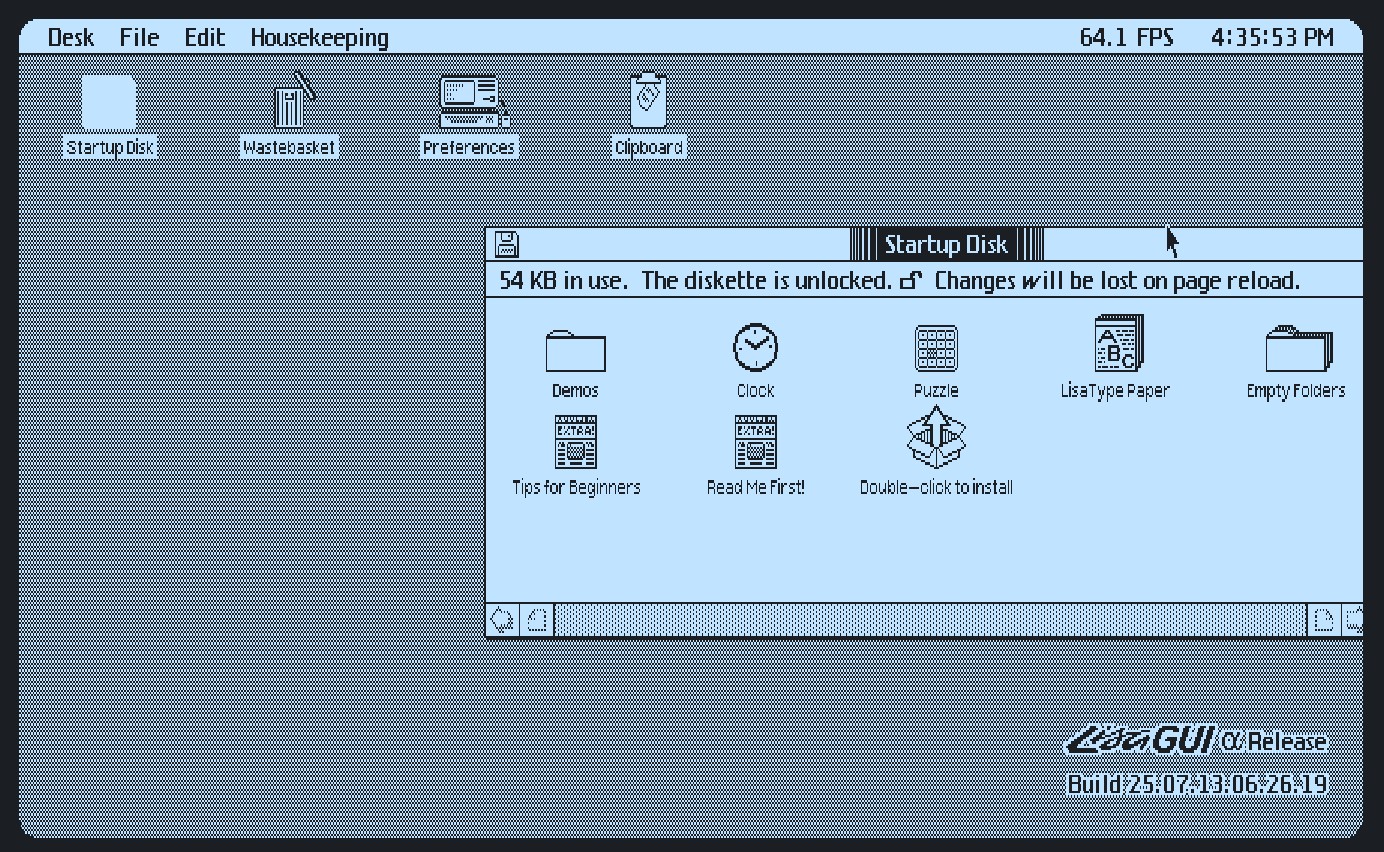Select the Preferences computer icon

[x=473, y=102]
